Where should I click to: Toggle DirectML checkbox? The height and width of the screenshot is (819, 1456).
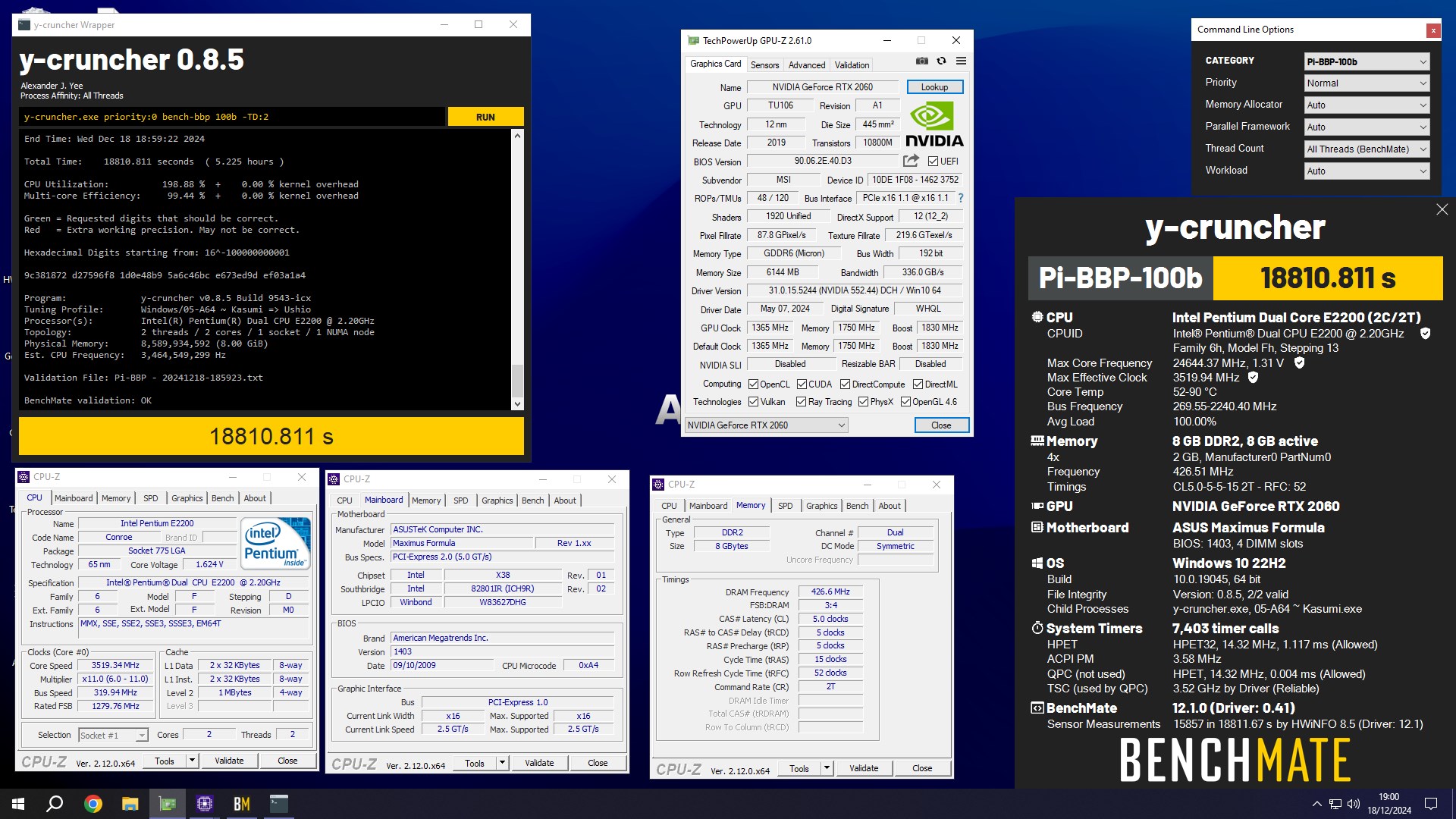(918, 384)
